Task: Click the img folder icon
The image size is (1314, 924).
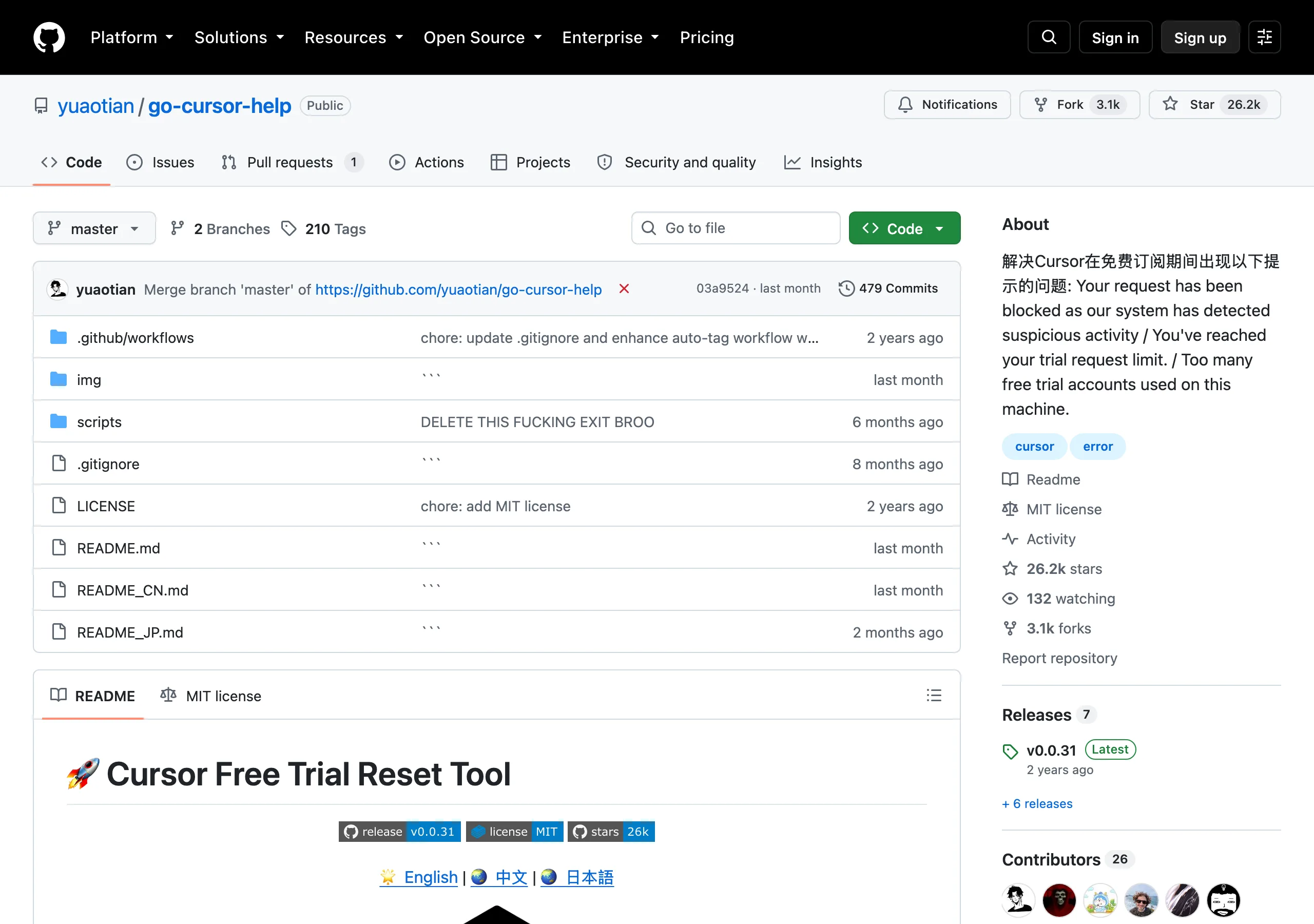Action: [x=59, y=379]
